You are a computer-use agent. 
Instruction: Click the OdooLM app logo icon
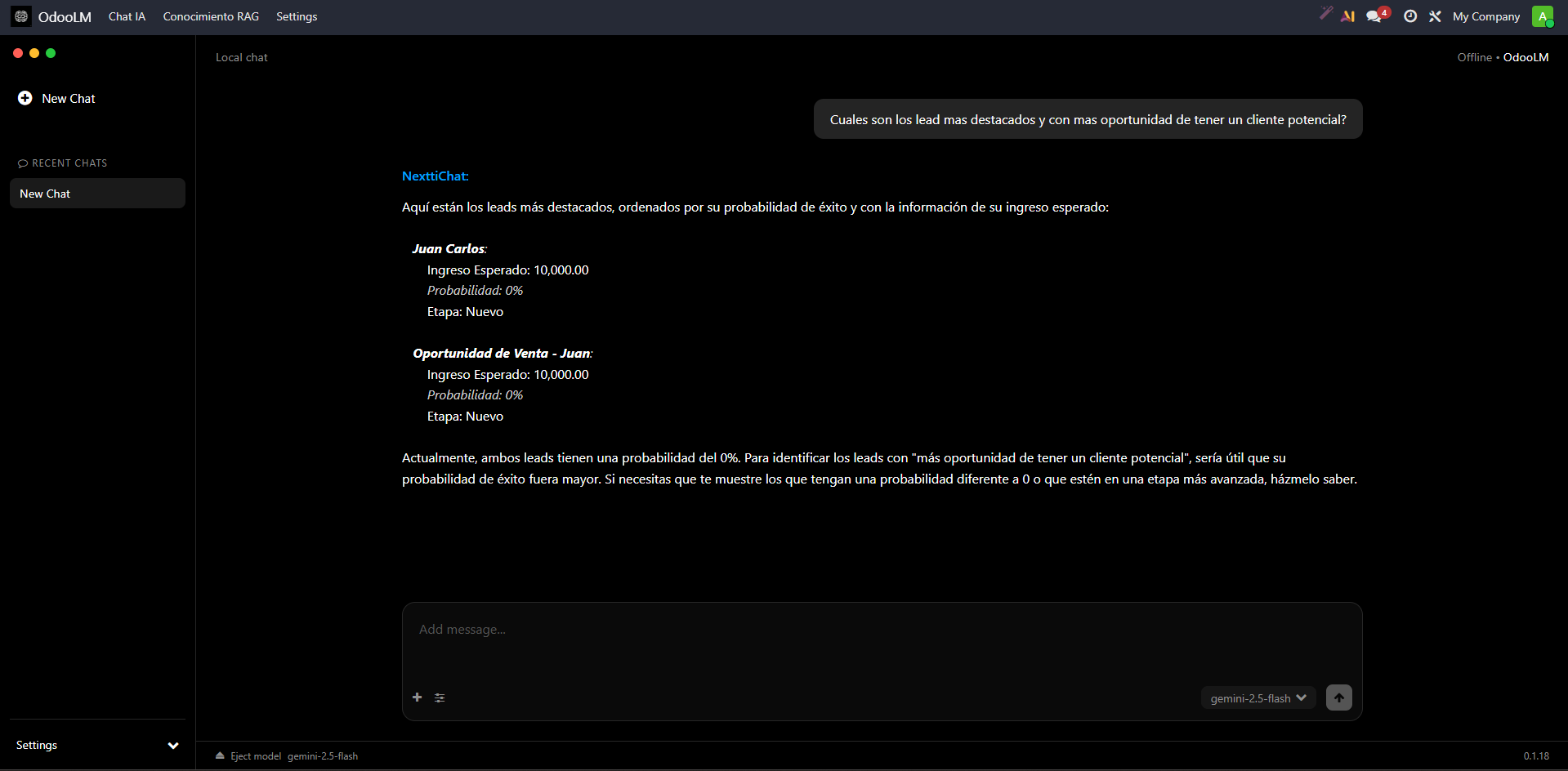(x=21, y=16)
